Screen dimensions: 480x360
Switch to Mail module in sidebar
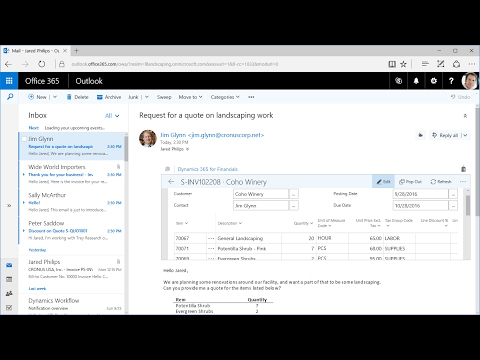click(9, 265)
